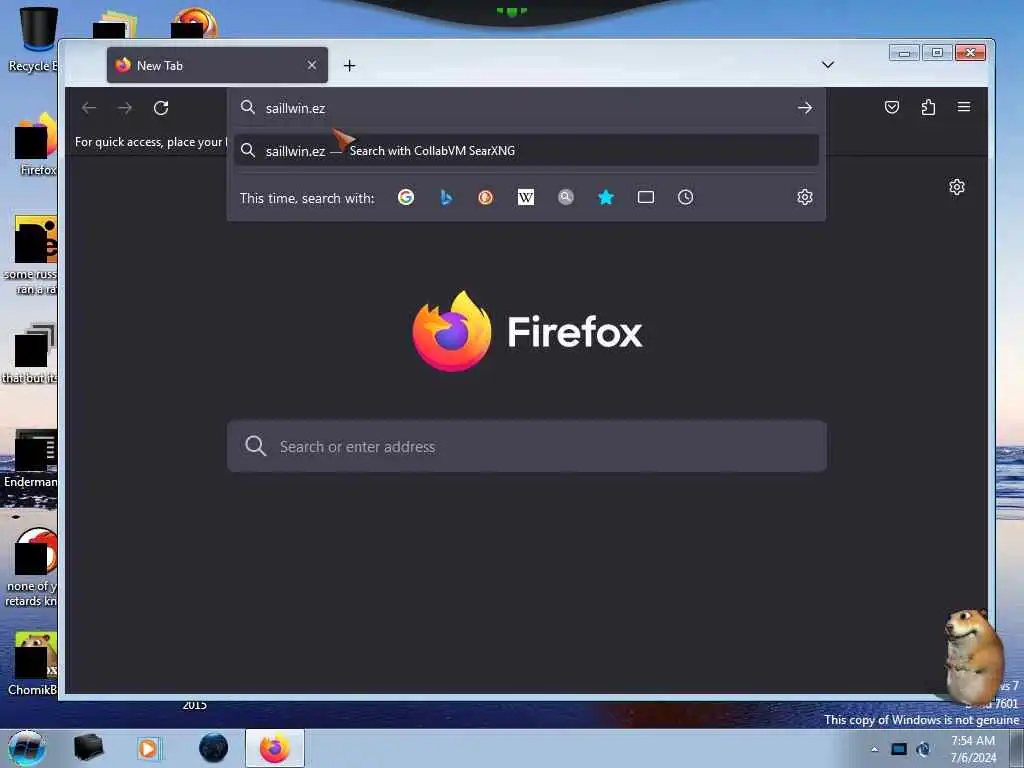The image size is (1024, 768).
Task: Focus the Search or enter address box
Action: [x=526, y=446]
